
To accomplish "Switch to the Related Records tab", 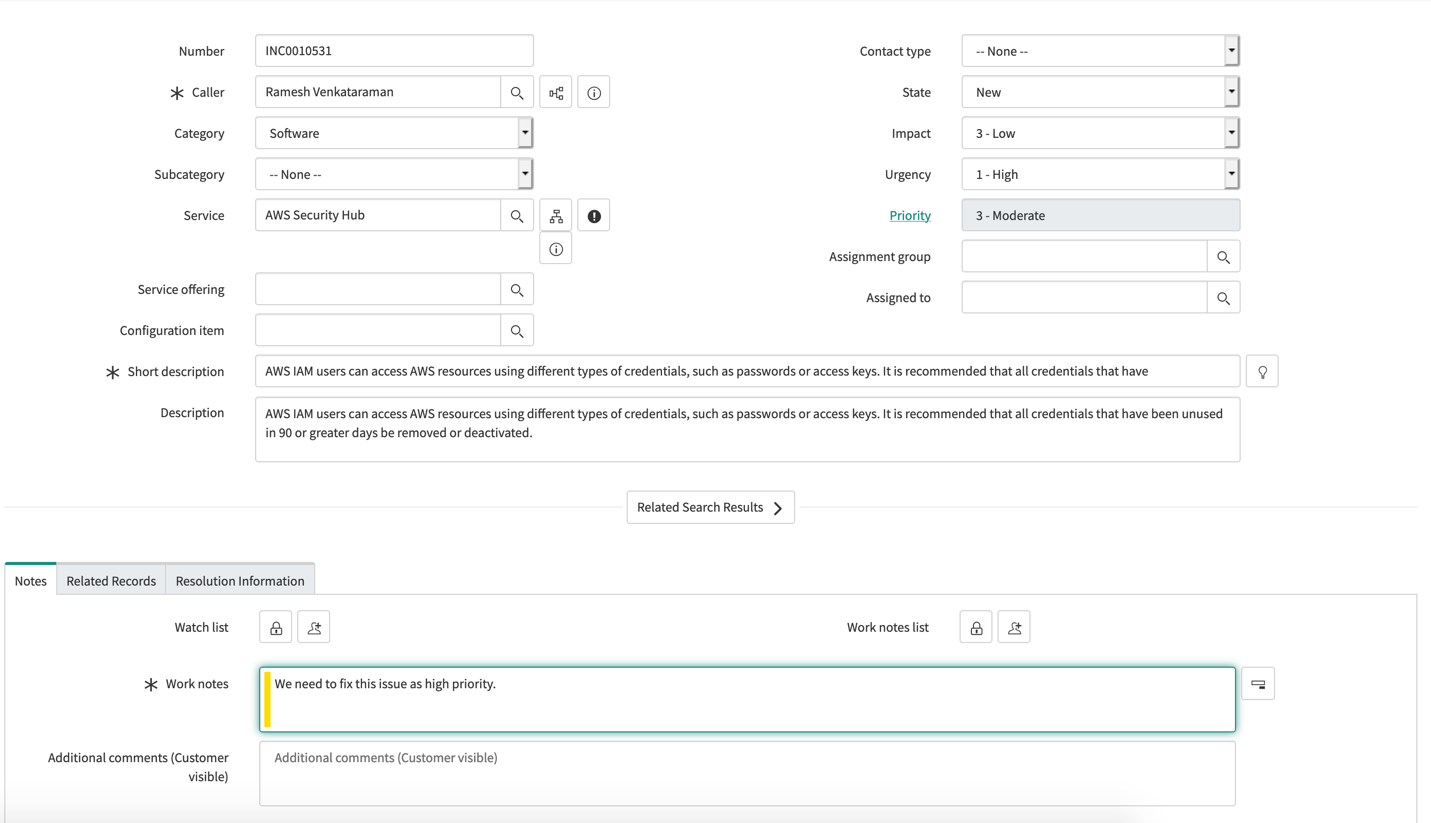I will pyautogui.click(x=110, y=580).
